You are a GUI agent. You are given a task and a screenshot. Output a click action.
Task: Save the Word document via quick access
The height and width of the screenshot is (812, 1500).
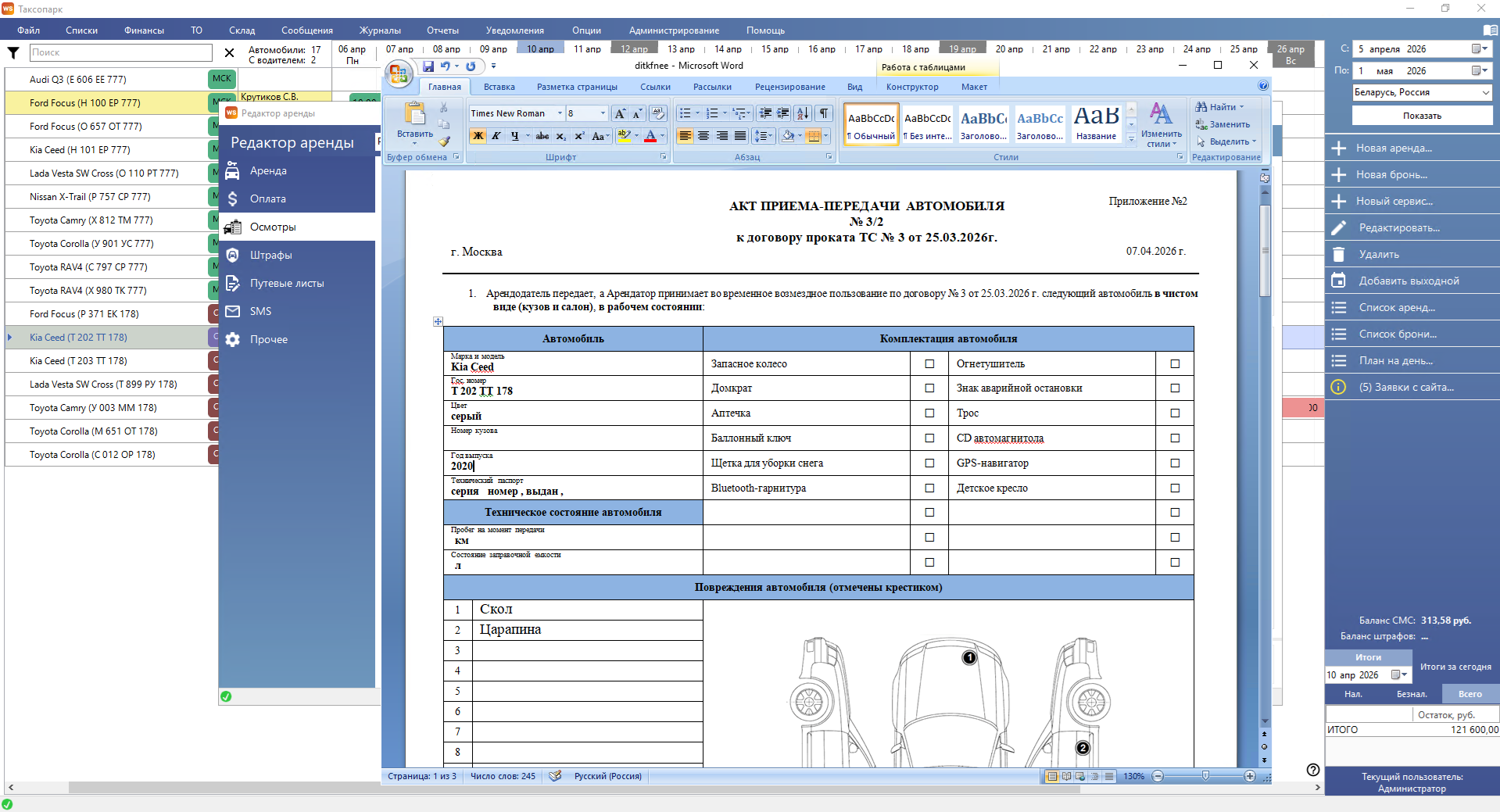click(428, 66)
